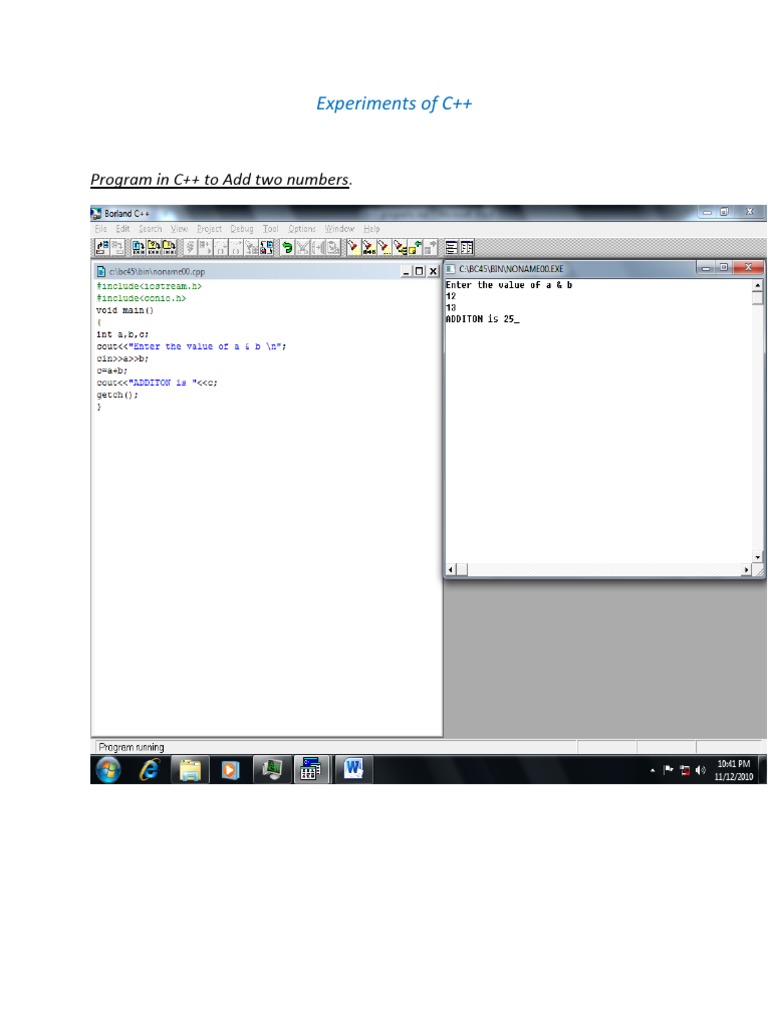Click the tile horizontal windows toolbar icon
Screen dimensions: 768x1024
coord(451,248)
